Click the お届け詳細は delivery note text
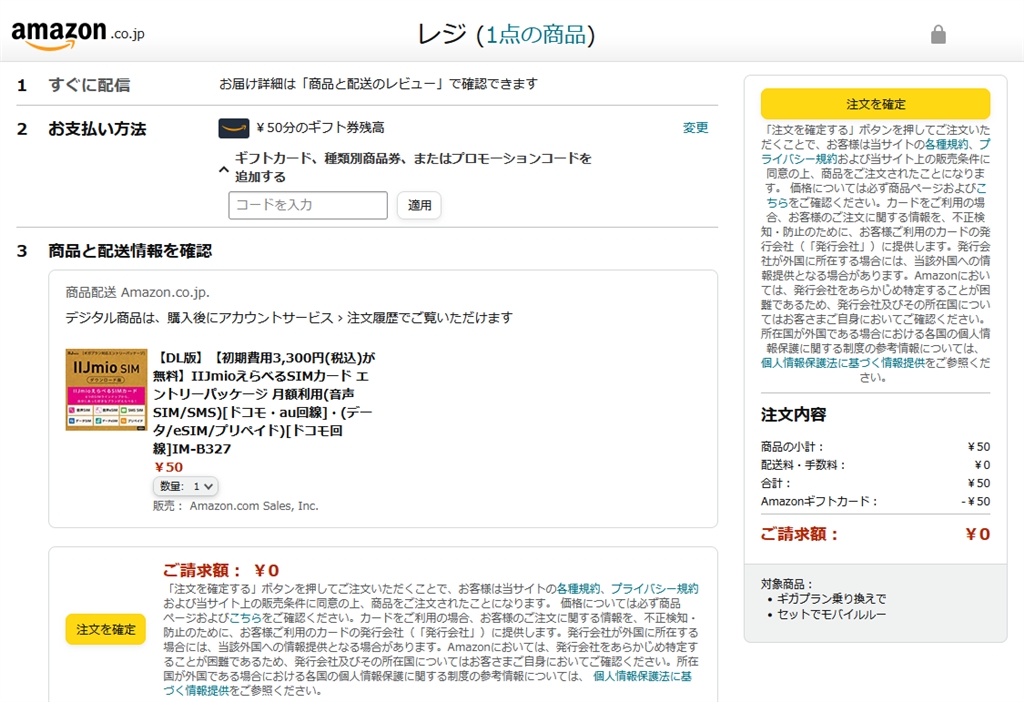 click(x=378, y=84)
